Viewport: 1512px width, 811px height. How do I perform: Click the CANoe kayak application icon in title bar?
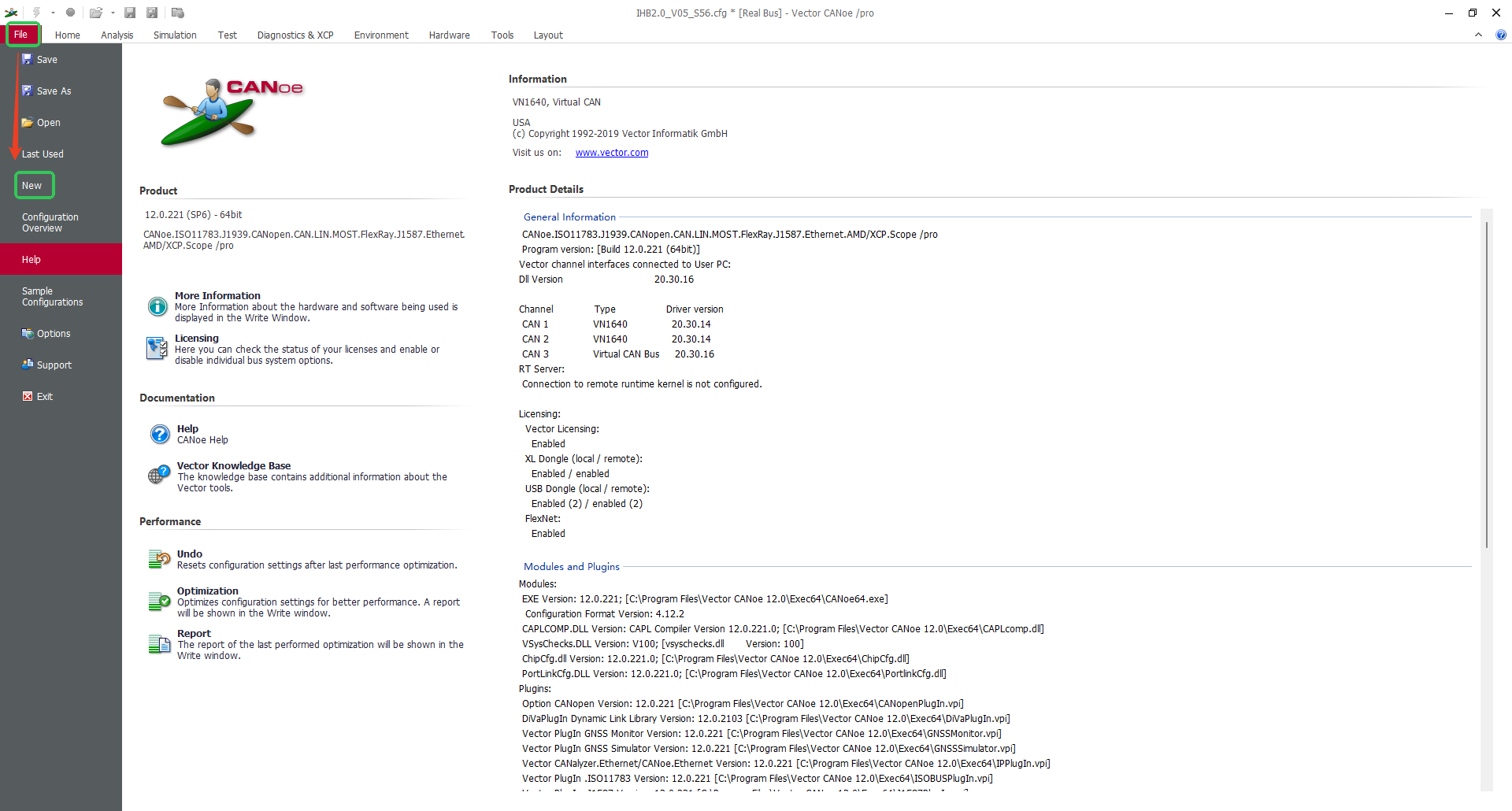click(11, 13)
